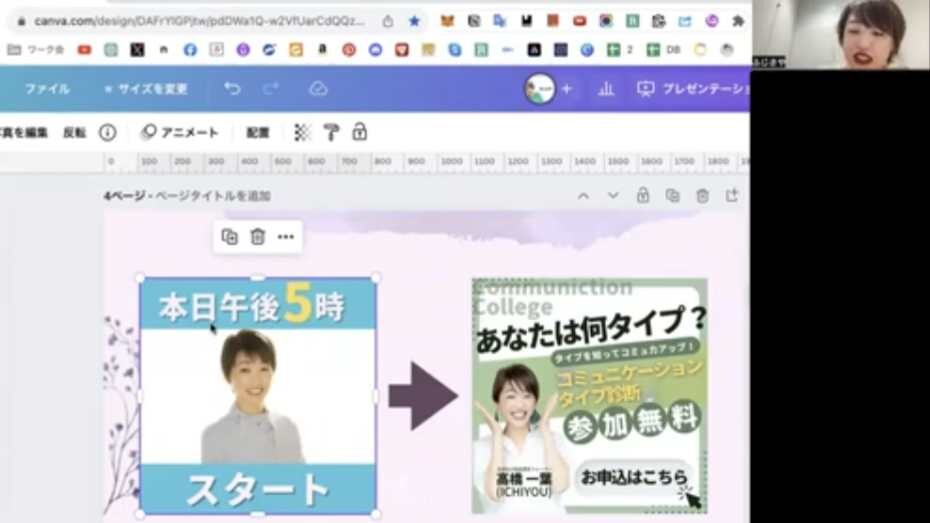Click the undo arrow in Canva header
This screenshot has height=523, width=930.
click(x=232, y=89)
